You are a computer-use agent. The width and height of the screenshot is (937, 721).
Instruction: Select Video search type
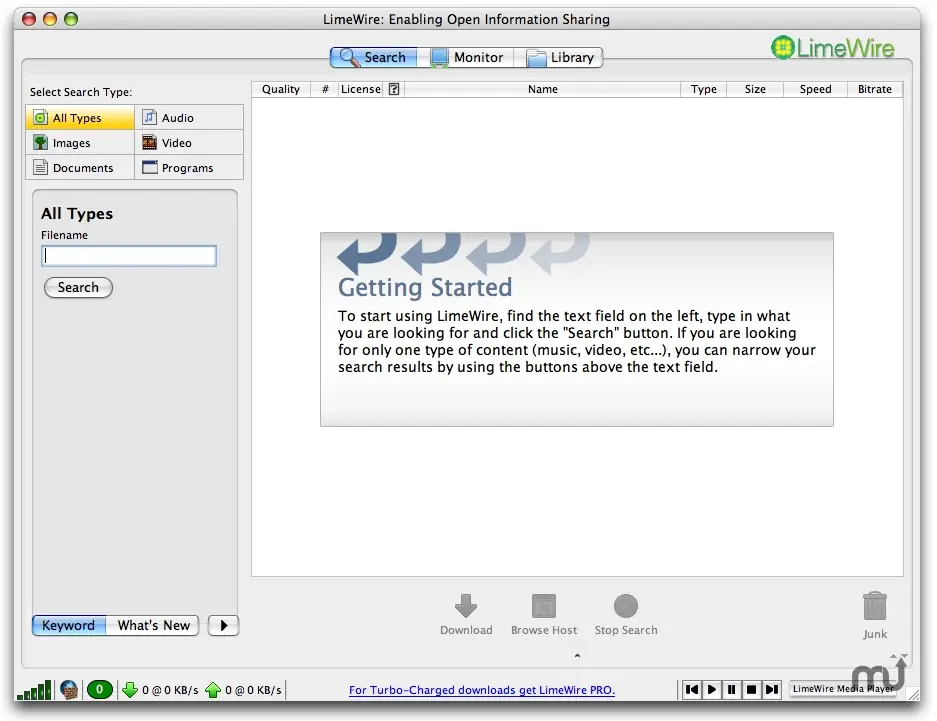[x=189, y=143]
